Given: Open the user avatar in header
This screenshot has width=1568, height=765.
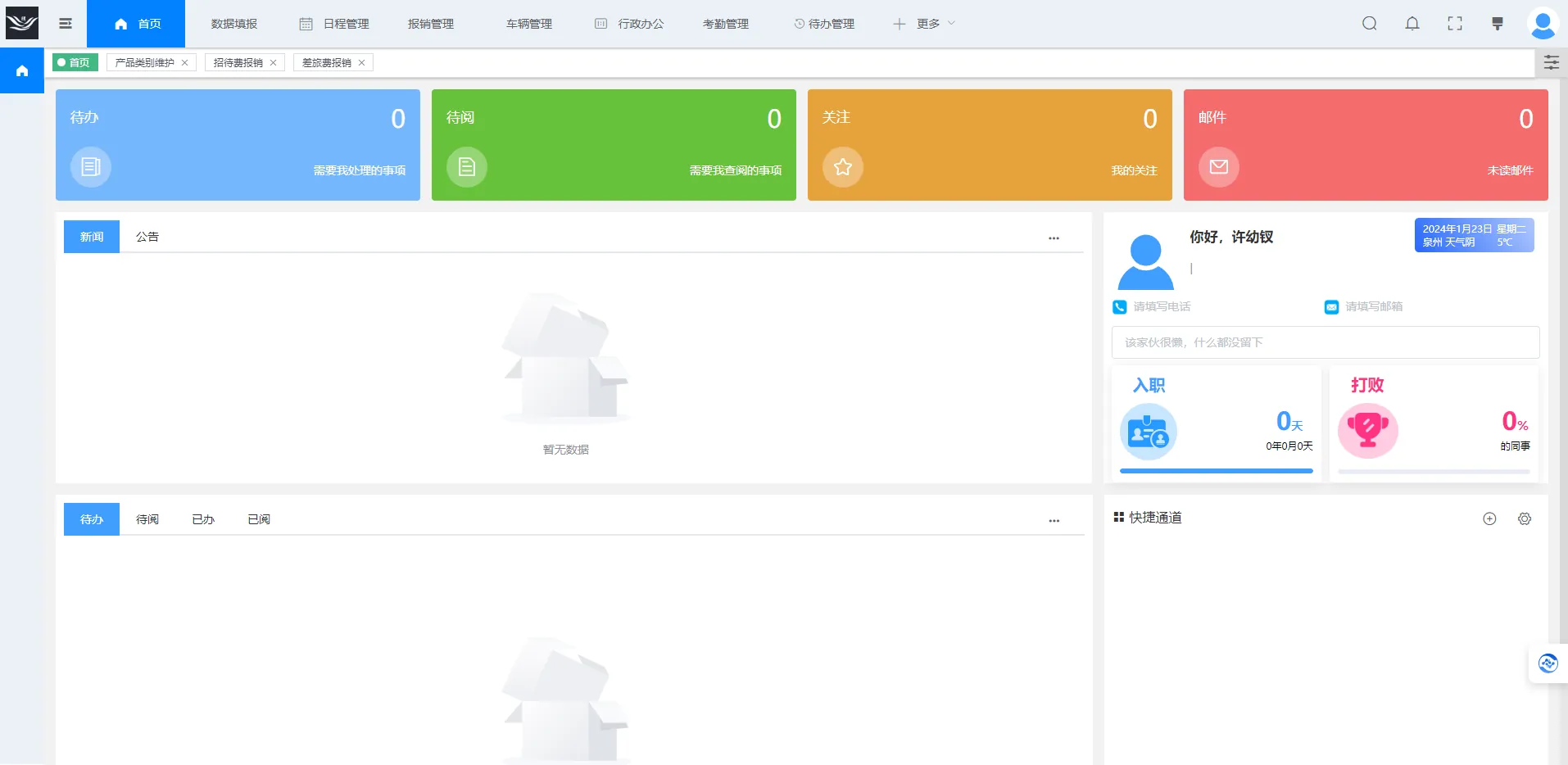Looking at the screenshot, I should pyautogui.click(x=1543, y=24).
